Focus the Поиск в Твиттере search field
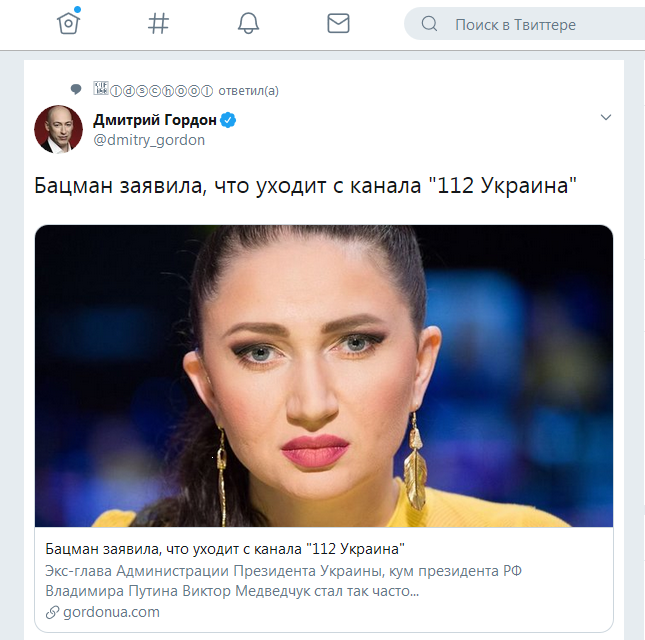 point(524,24)
